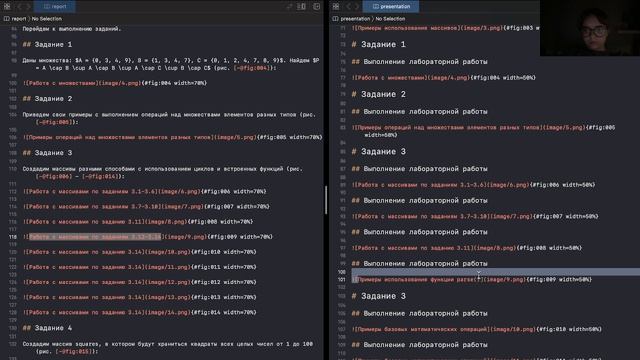Click the webcam video overlay
Viewport: 640px width, 360px height.
590,28
